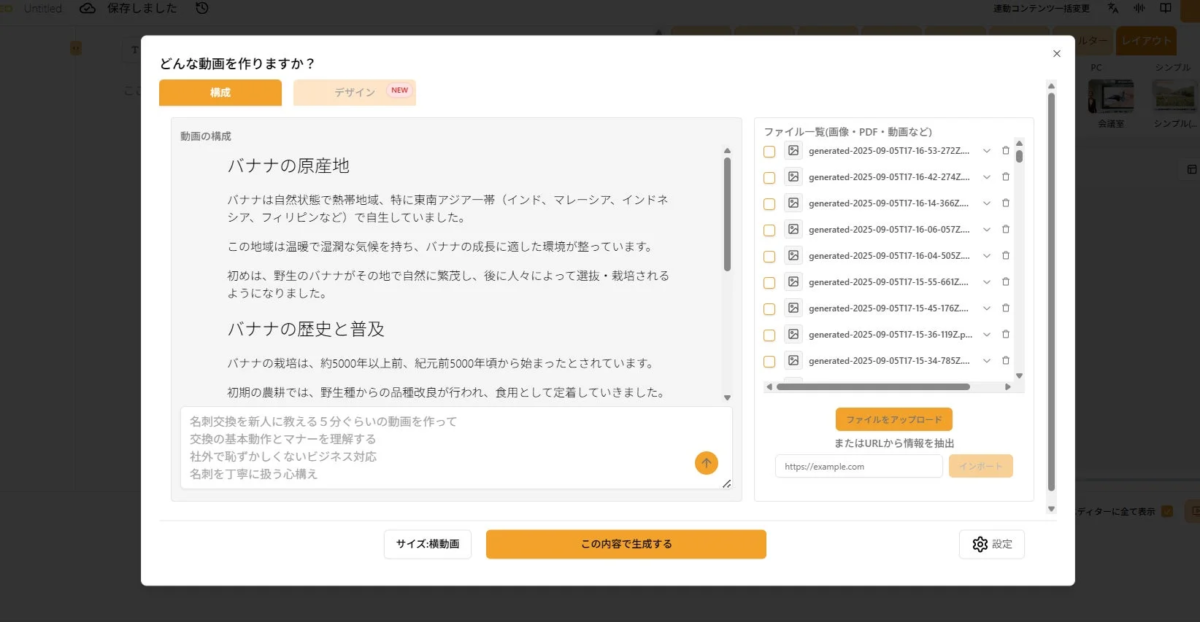1200x622 pixels.
Task: Select the checkbox next to generated-2025-09-05T17-15-55
Action: click(x=769, y=281)
